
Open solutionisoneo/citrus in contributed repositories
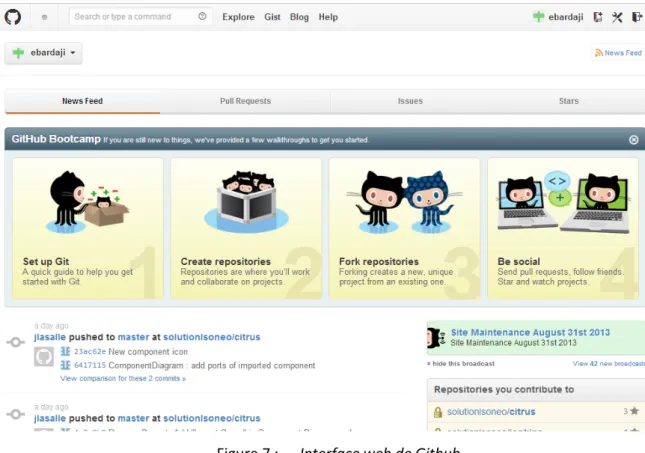491,412
